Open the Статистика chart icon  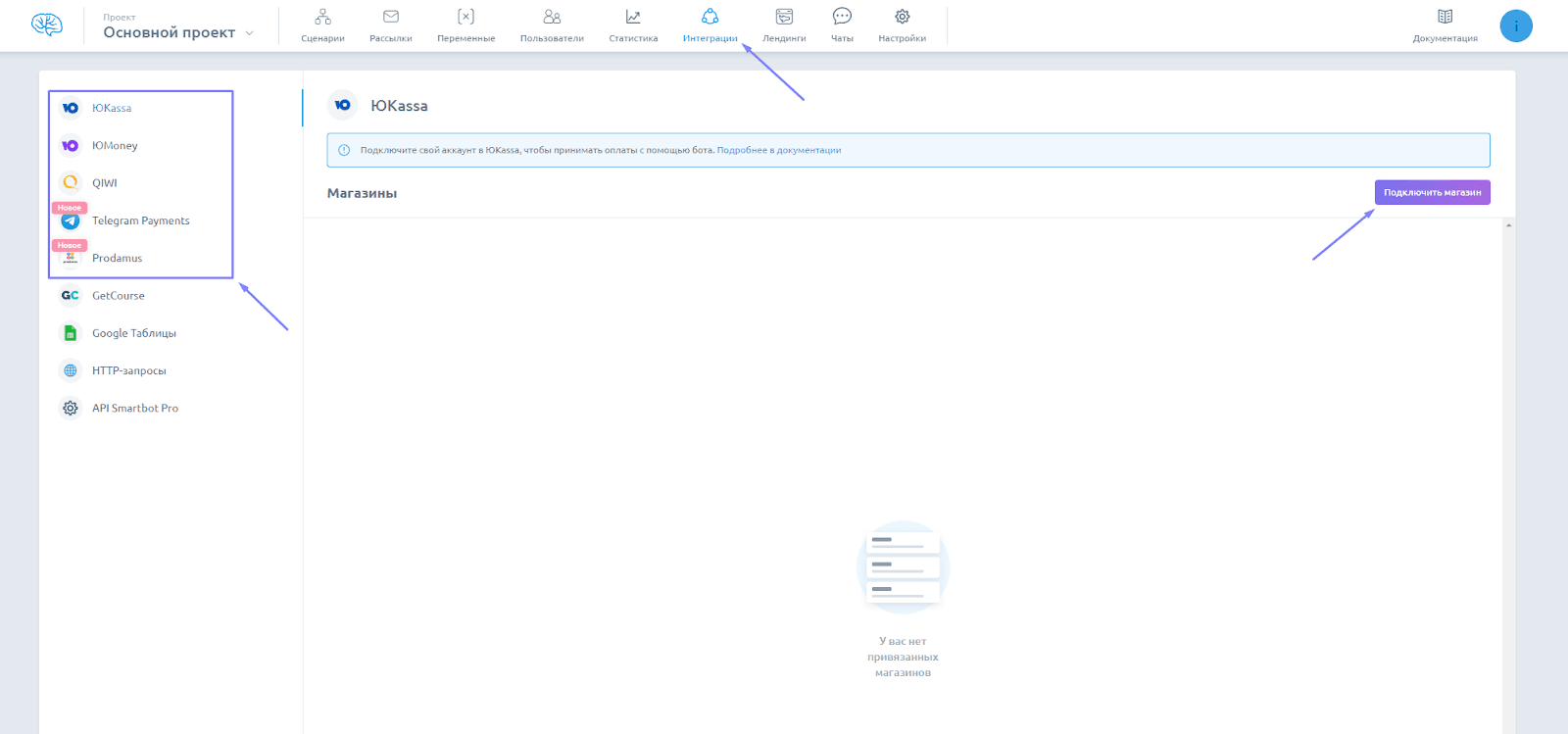tap(633, 17)
